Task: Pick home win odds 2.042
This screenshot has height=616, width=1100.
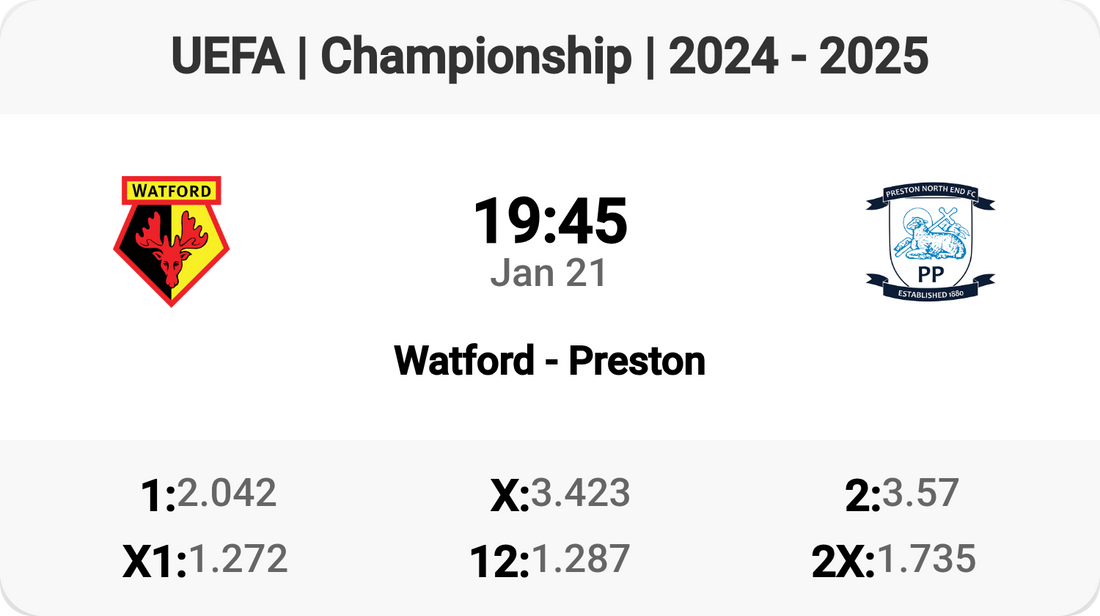Action: pyautogui.click(x=227, y=493)
